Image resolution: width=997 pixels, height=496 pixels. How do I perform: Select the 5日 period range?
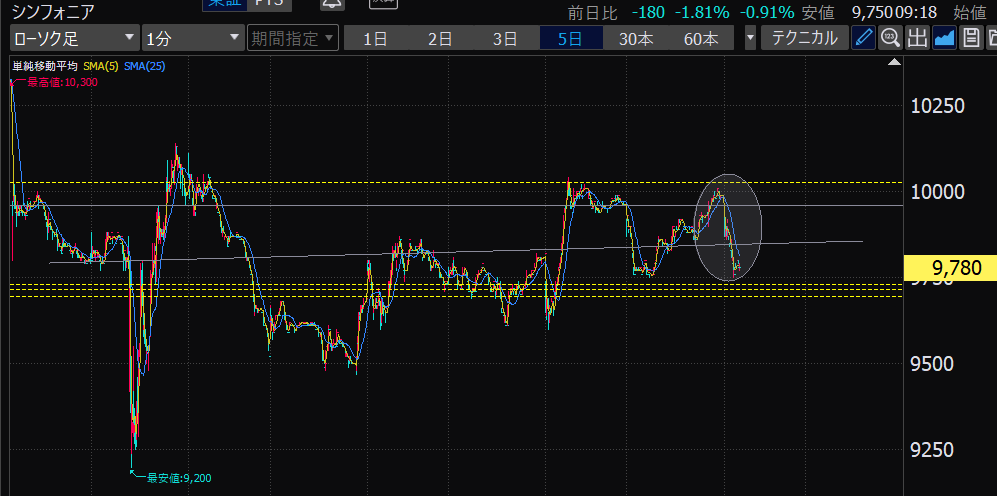(570, 39)
